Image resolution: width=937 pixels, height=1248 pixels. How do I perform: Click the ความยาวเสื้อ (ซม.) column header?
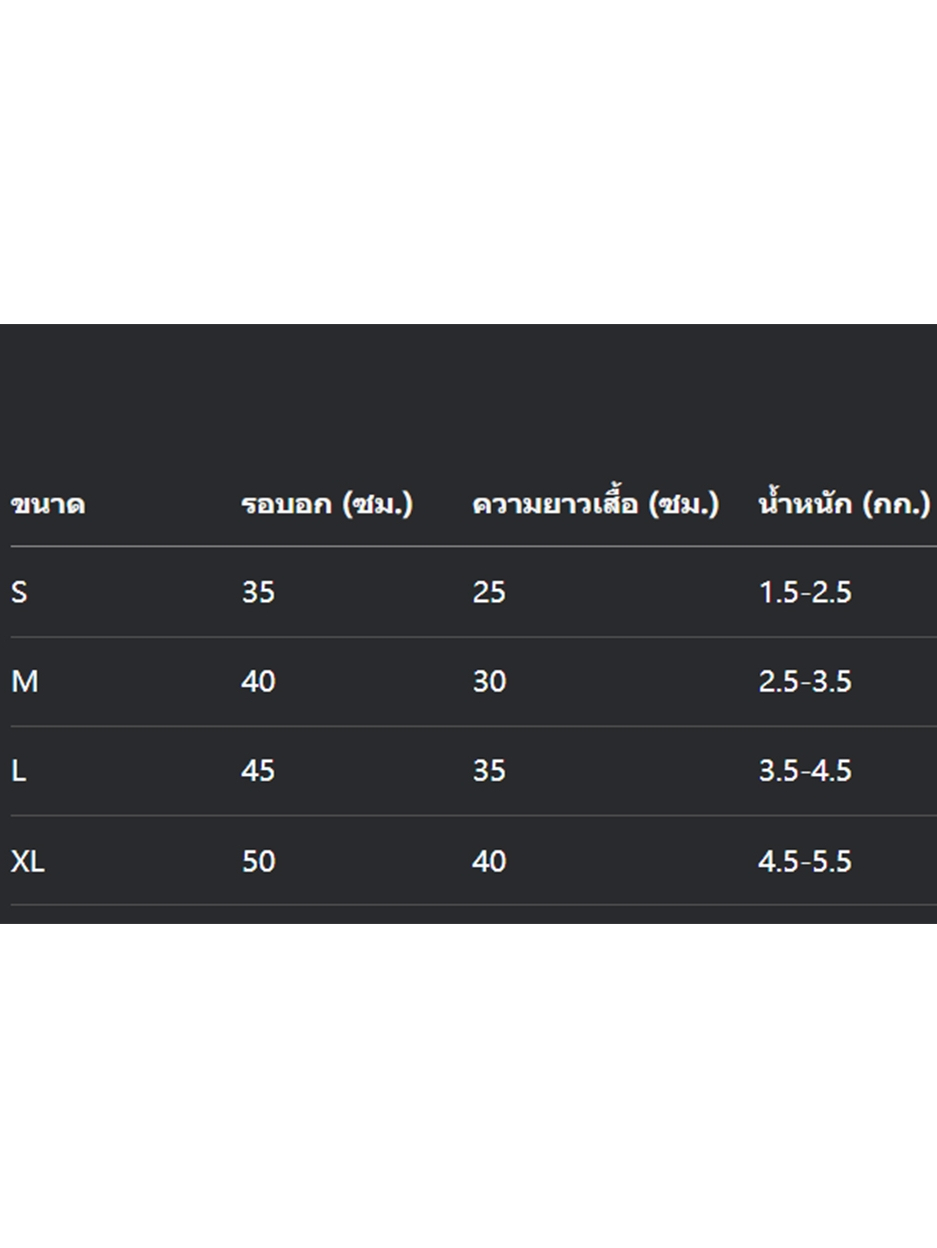[596, 503]
